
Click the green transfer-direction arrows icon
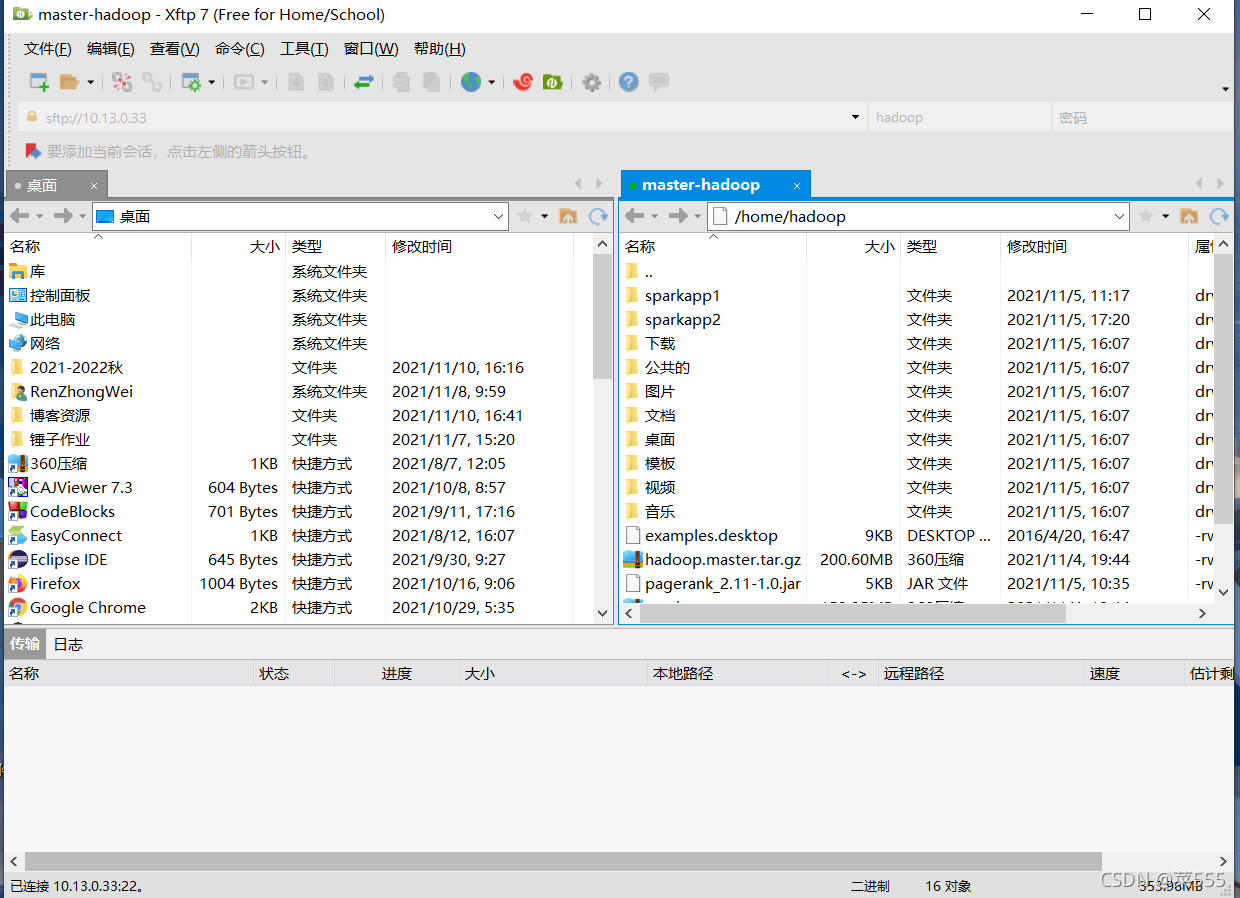[x=364, y=82]
